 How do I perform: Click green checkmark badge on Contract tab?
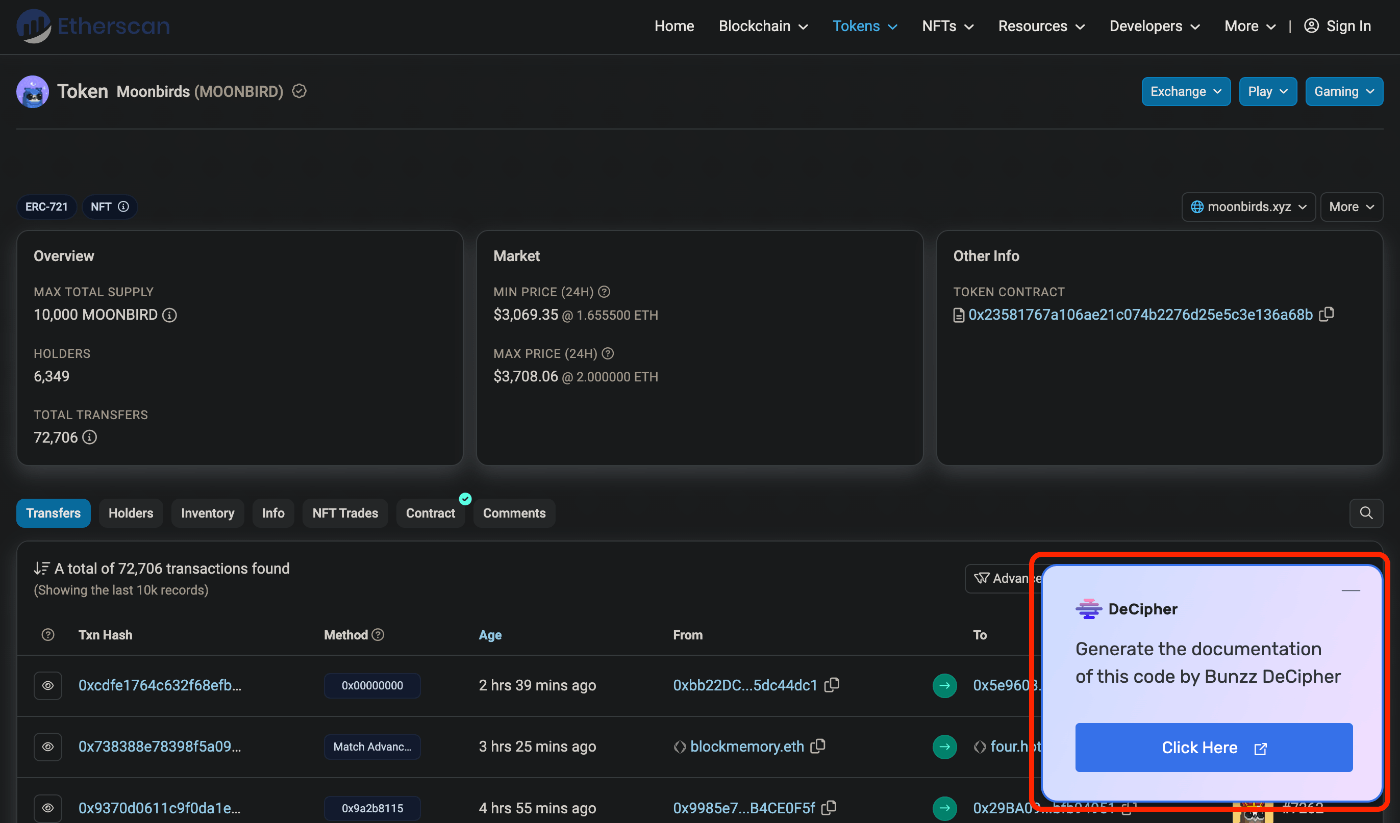click(x=465, y=498)
